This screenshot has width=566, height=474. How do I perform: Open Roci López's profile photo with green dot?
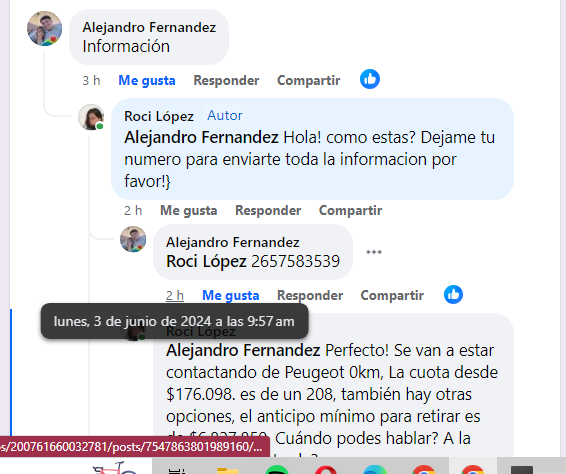click(x=91, y=117)
